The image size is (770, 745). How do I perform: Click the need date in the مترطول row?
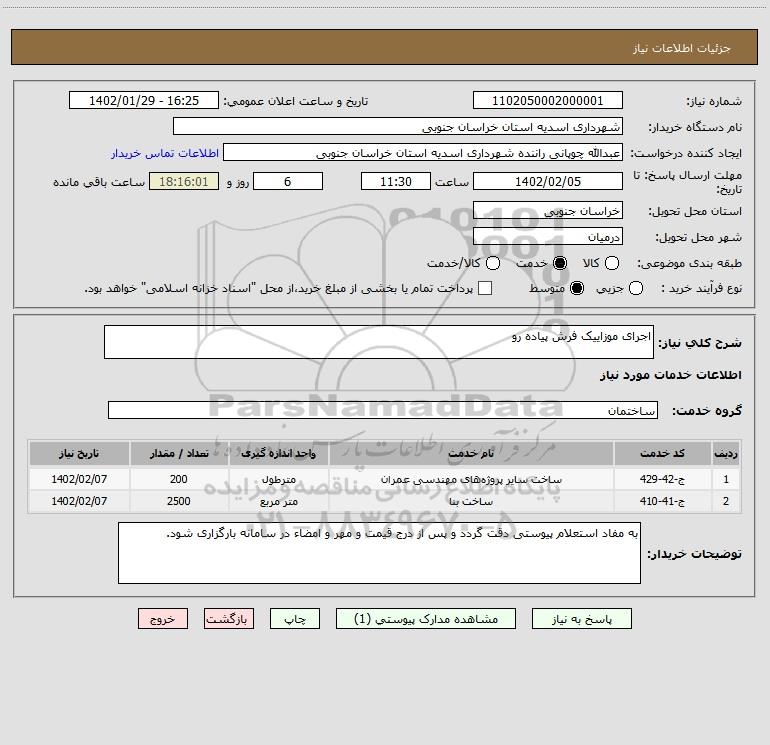(x=79, y=479)
